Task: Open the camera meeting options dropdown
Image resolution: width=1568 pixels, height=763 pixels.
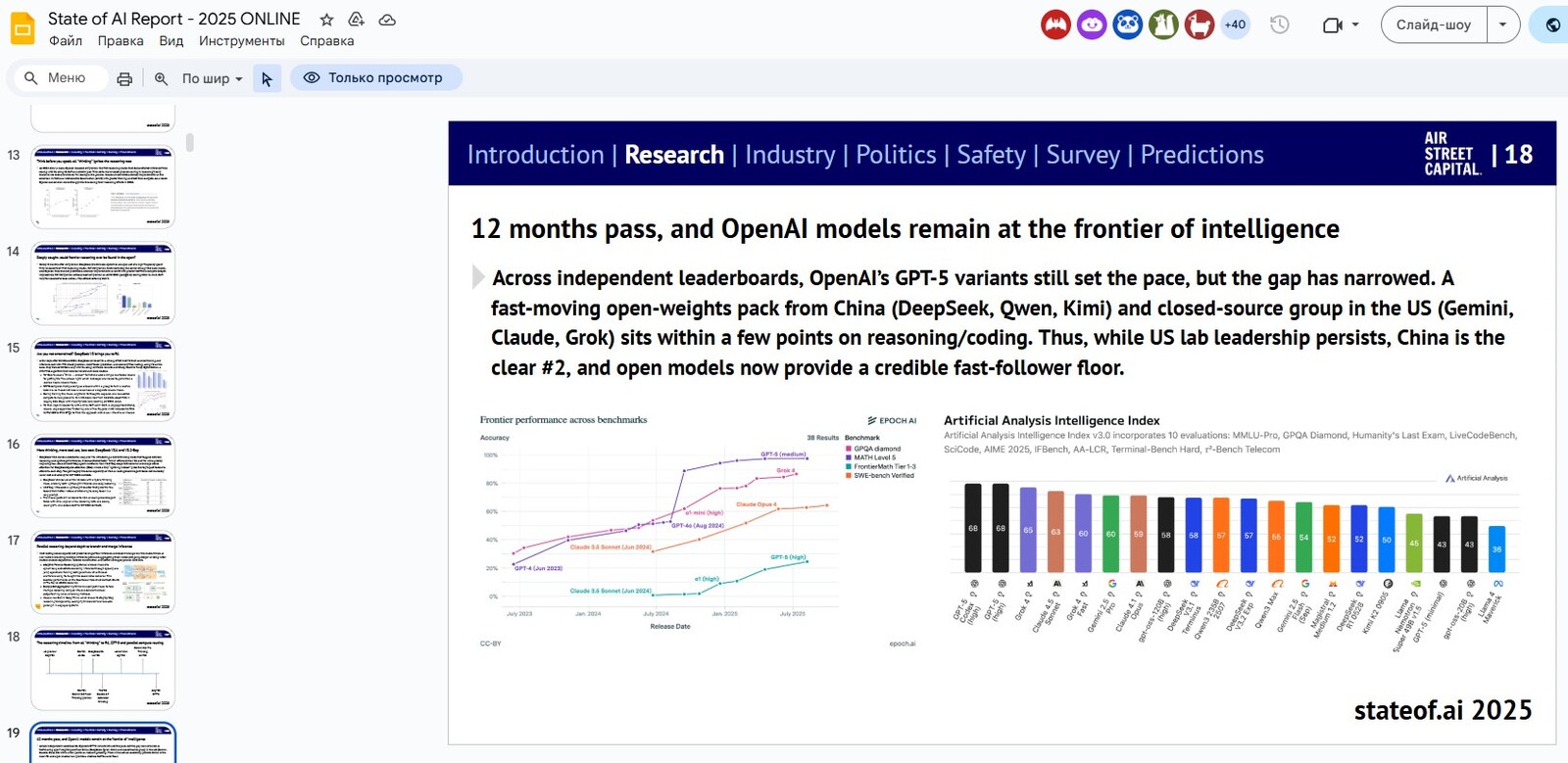Action: coord(1342,24)
